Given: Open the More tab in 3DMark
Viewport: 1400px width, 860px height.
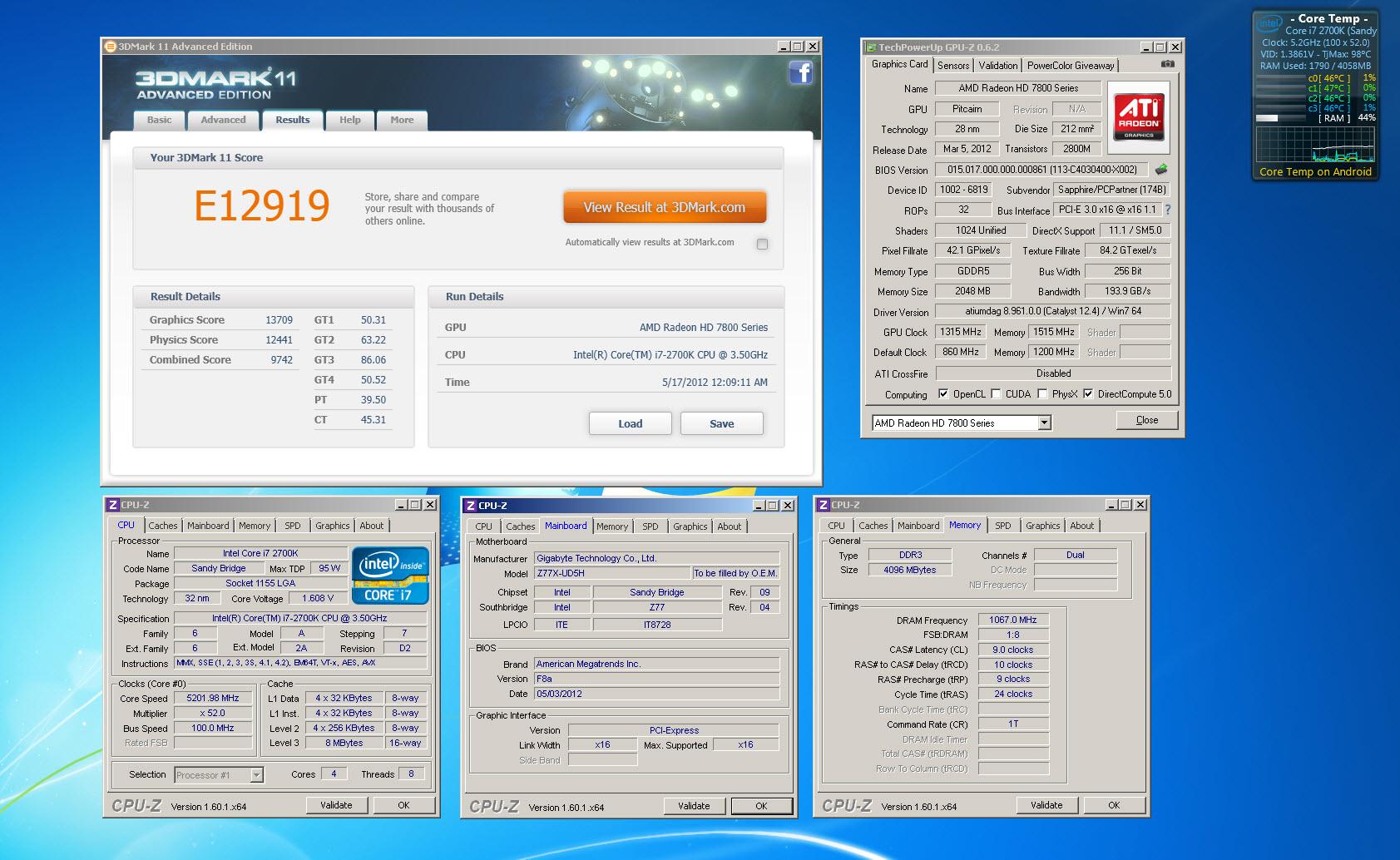Looking at the screenshot, I should click(402, 120).
